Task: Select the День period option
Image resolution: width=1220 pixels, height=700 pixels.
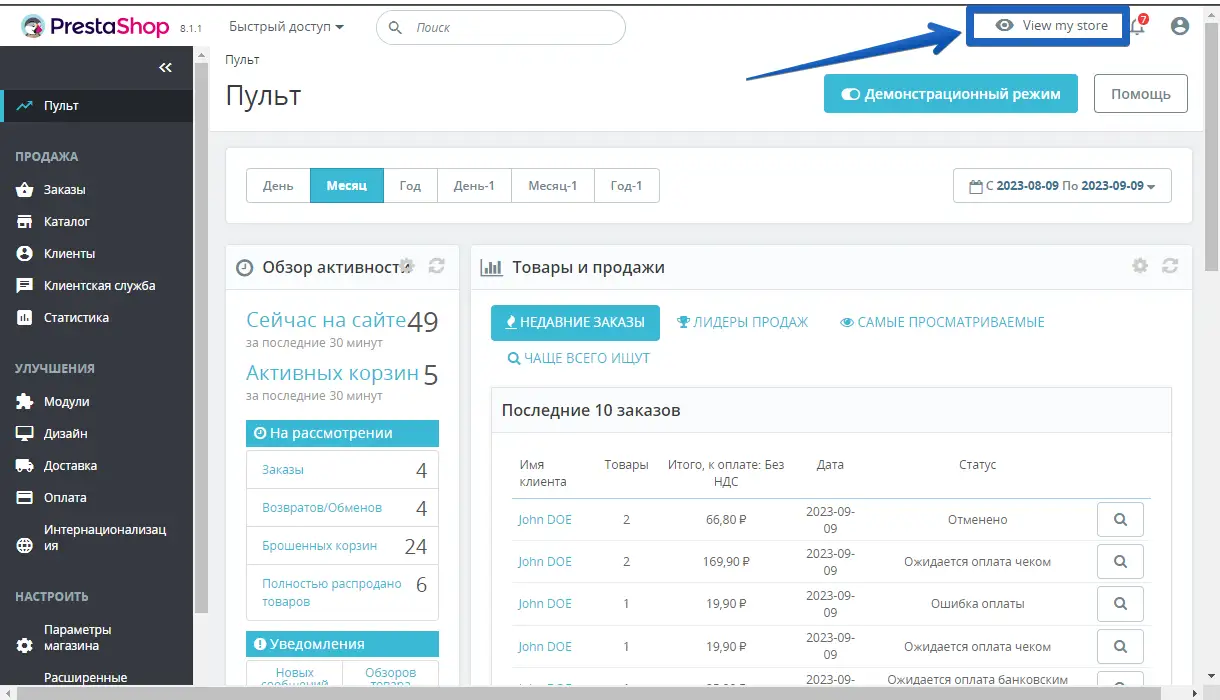Action: click(x=278, y=186)
